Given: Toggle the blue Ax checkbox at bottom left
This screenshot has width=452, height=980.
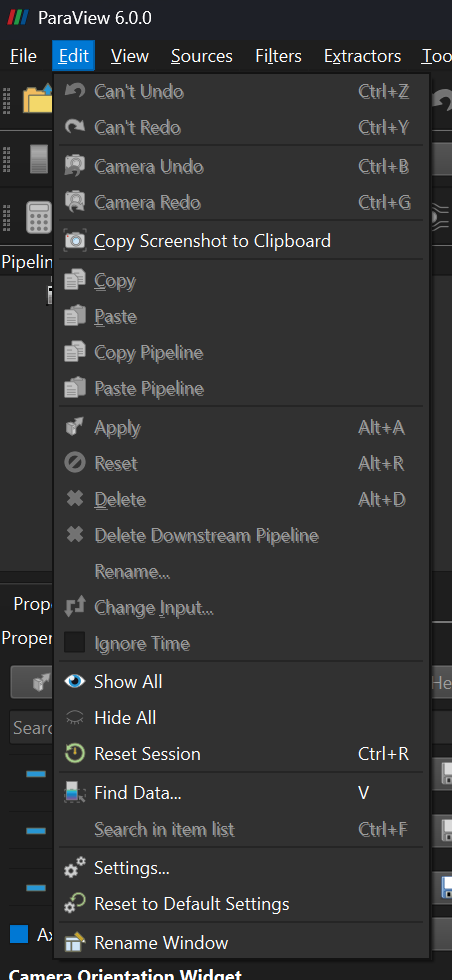Looking at the screenshot, I should (x=19, y=934).
